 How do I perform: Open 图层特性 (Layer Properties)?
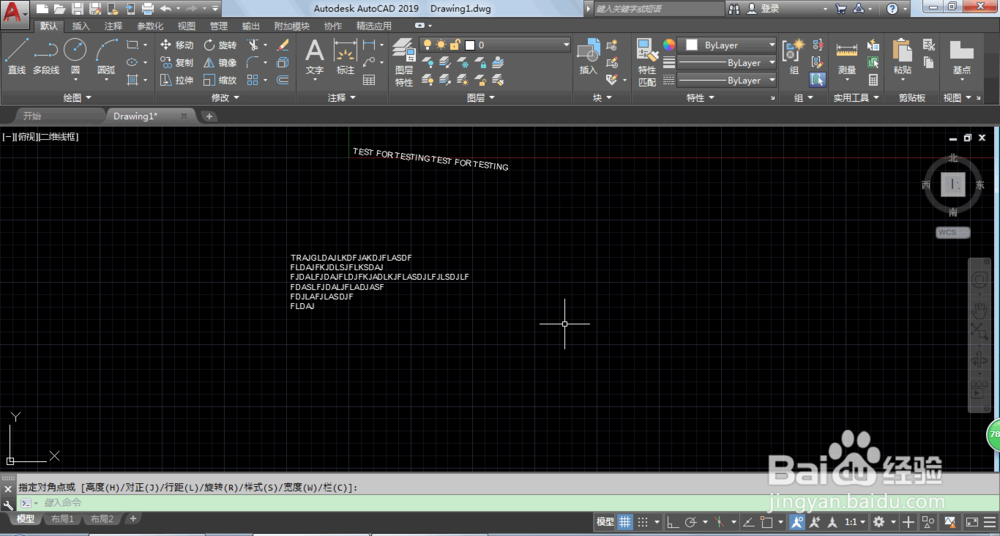click(x=404, y=62)
